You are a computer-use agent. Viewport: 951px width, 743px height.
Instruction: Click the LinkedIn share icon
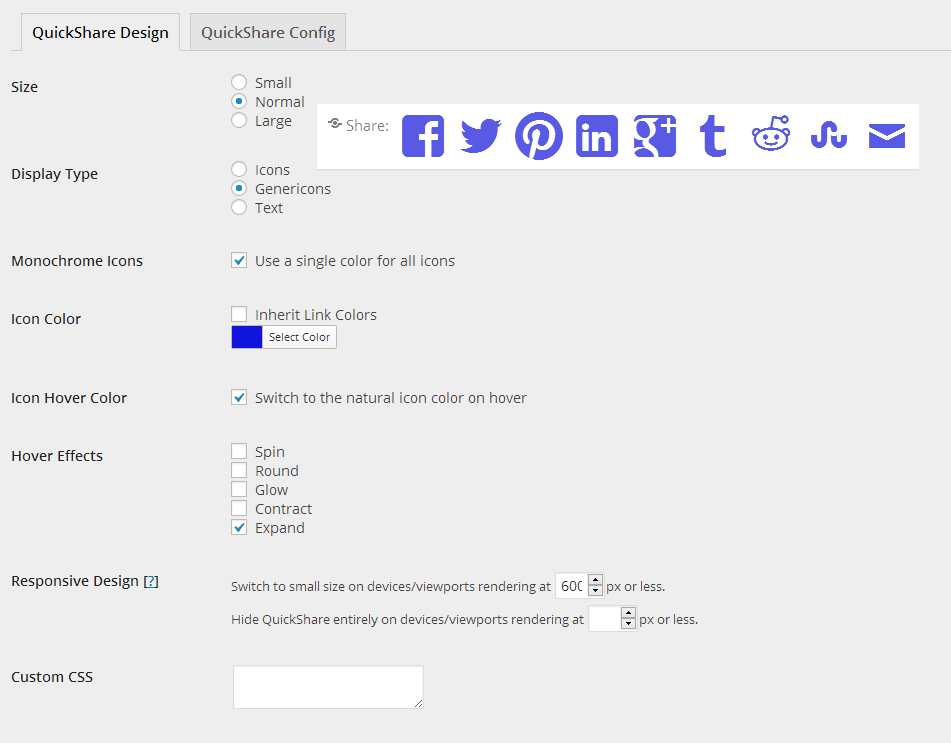pos(597,136)
